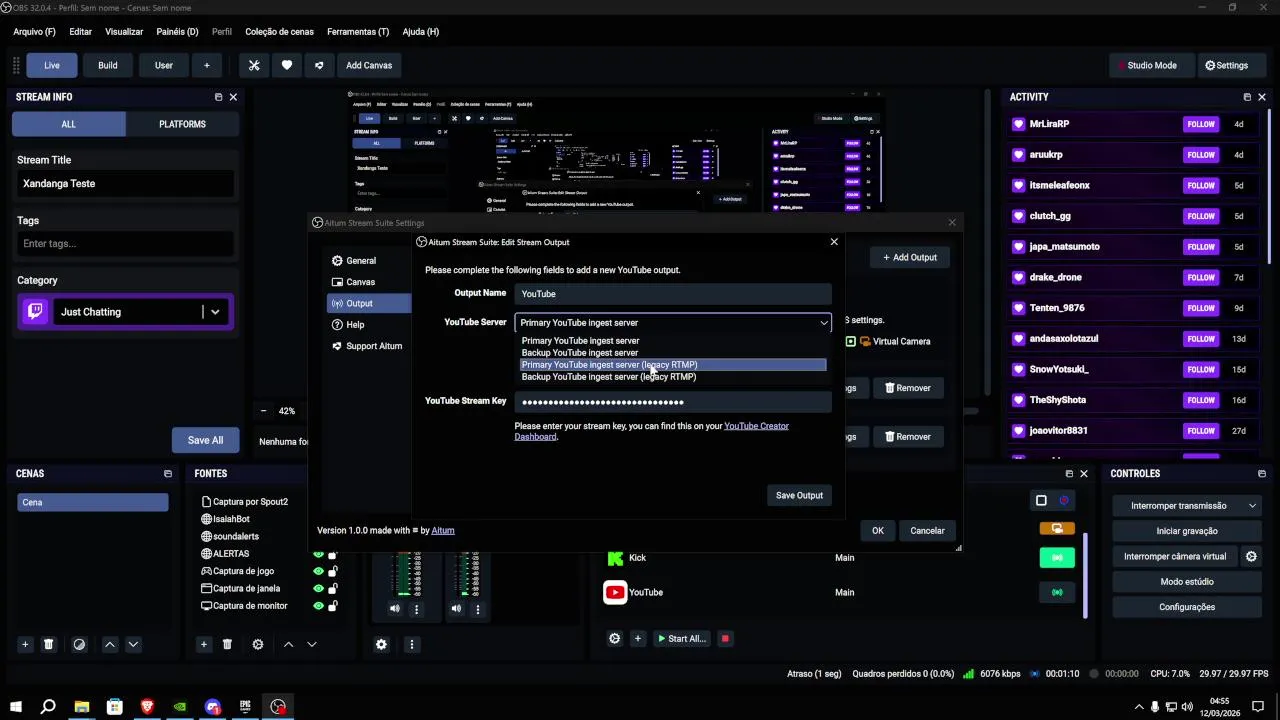The width and height of the screenshot is (1280, 720).
Task: Open Epic Games launcher from taskbar
Action: click(245, 707)
